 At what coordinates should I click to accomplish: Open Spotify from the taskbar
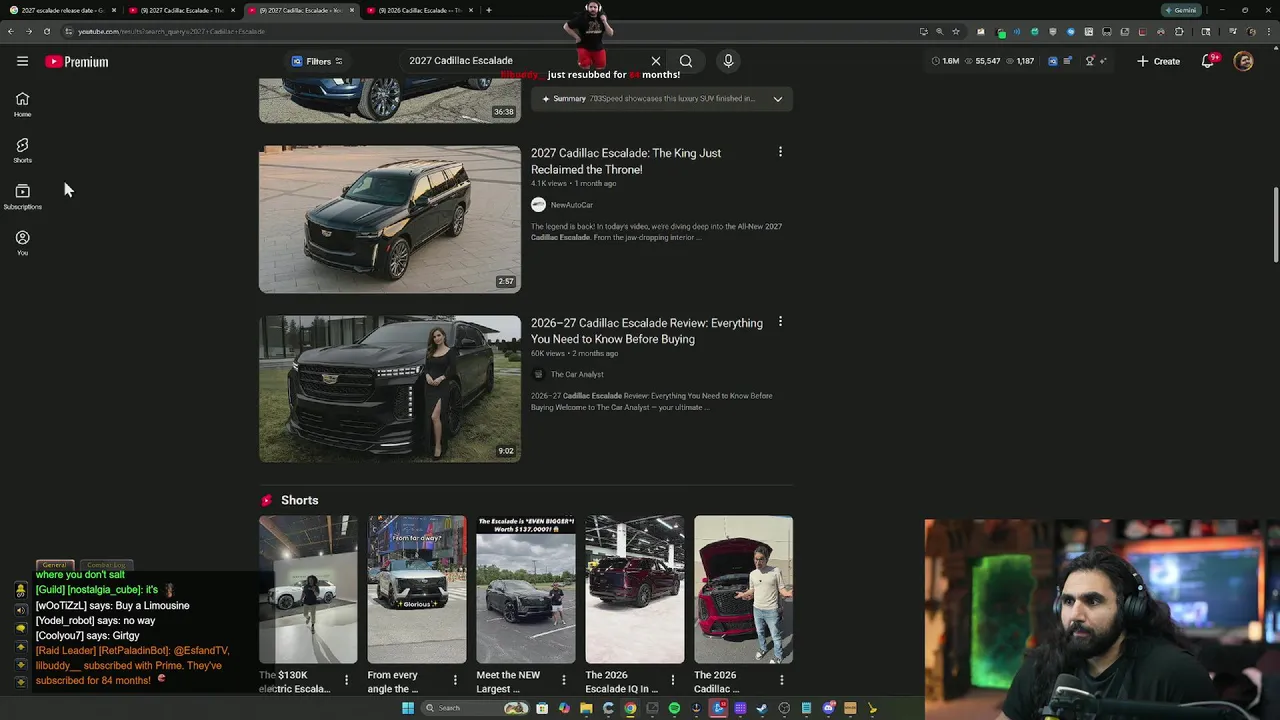(x=674, y=708)
